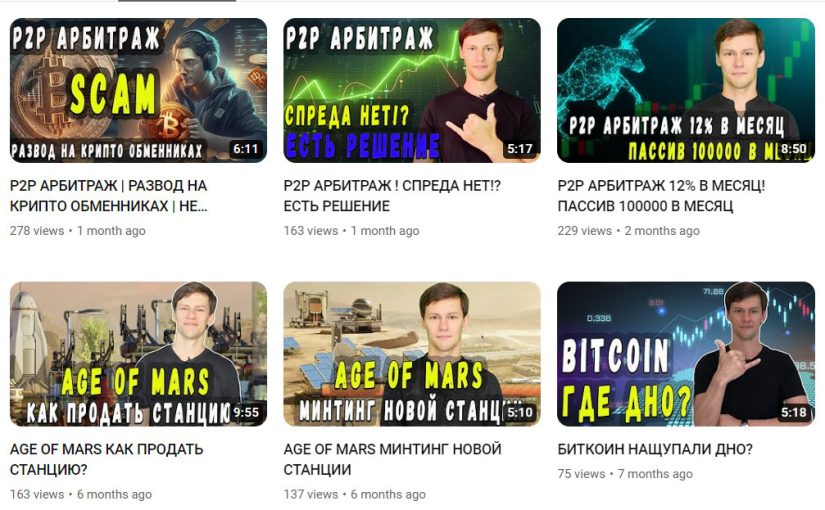
Task: Click the 5:18 duration badge
Action: coord(793,412)
